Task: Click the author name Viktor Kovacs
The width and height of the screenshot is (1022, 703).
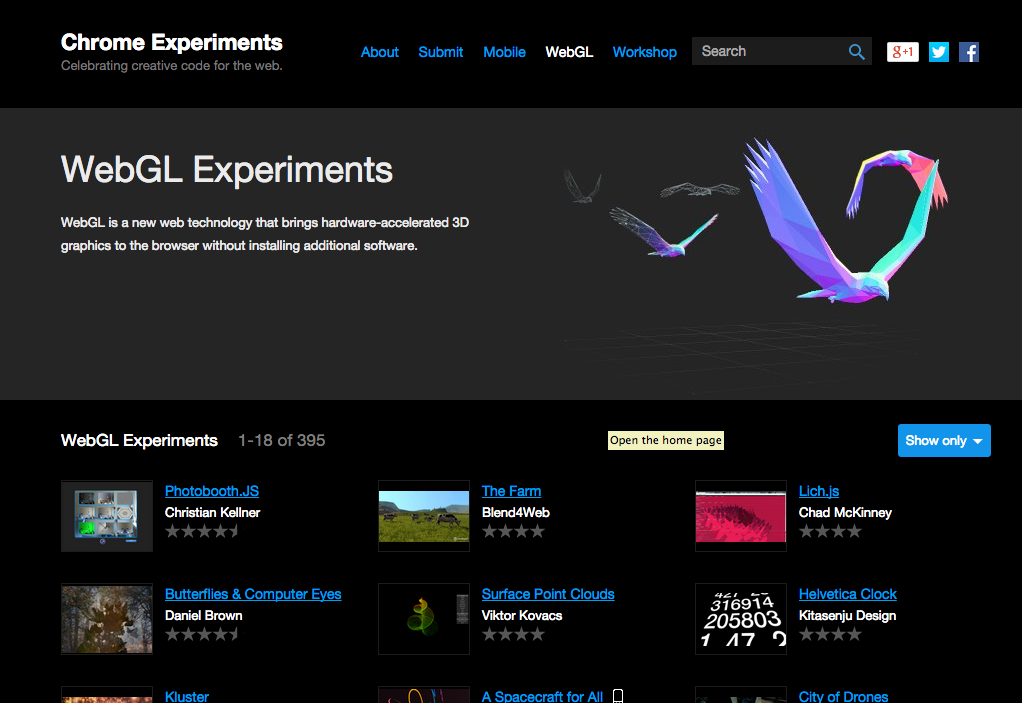Action: click(x=522, y=616)
